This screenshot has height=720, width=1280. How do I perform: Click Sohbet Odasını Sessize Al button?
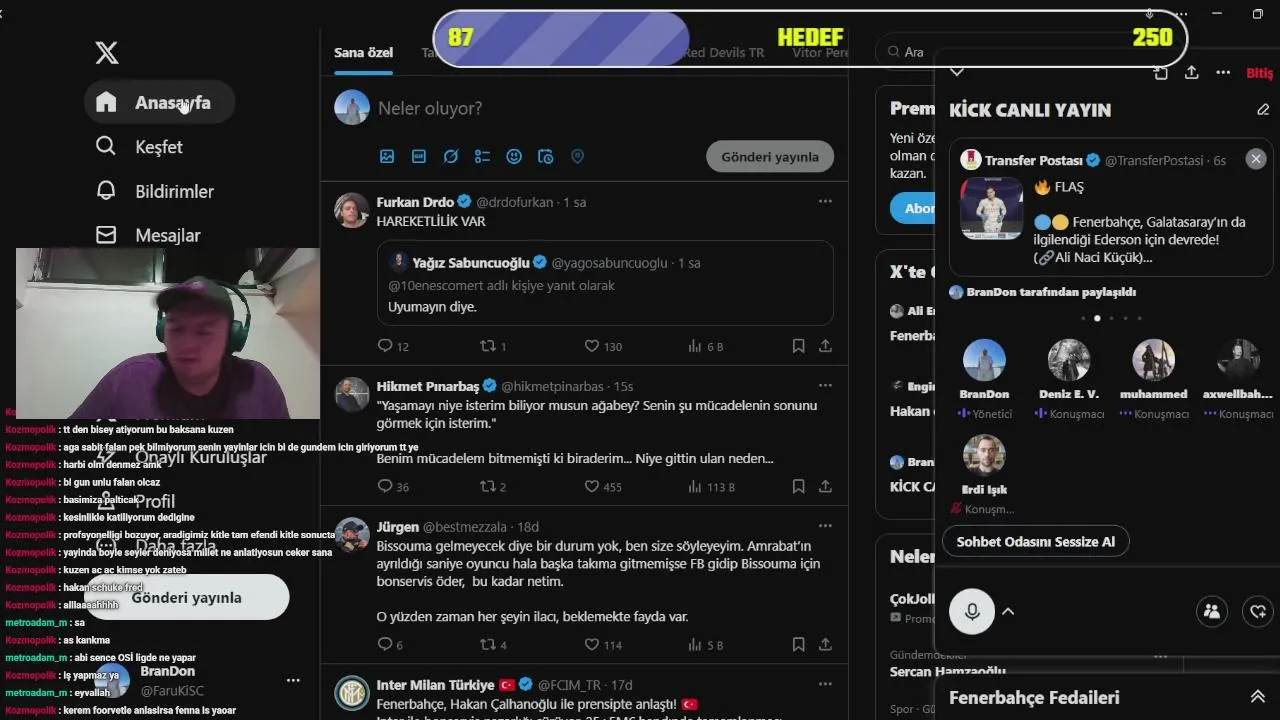[1036, 542]
